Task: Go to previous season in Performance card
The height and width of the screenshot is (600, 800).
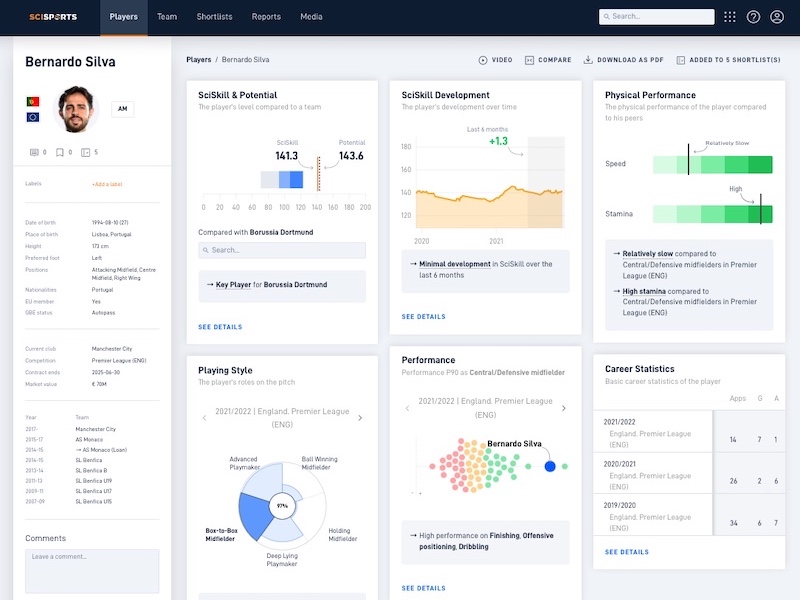Action: pyautogui.click(x=408, y=408)
